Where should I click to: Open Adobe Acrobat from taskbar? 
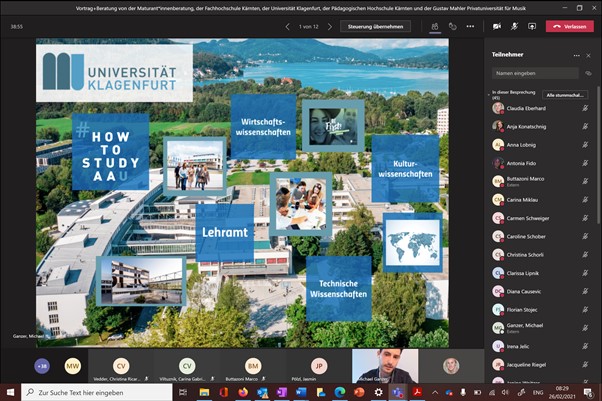tap(417, 392)
